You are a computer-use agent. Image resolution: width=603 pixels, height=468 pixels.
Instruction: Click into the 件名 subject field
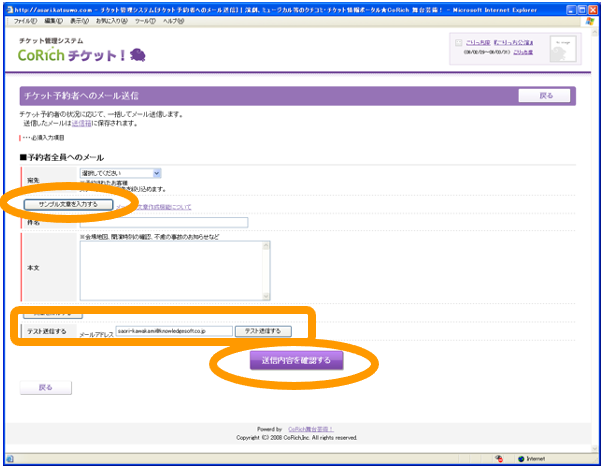click(163, 222)
